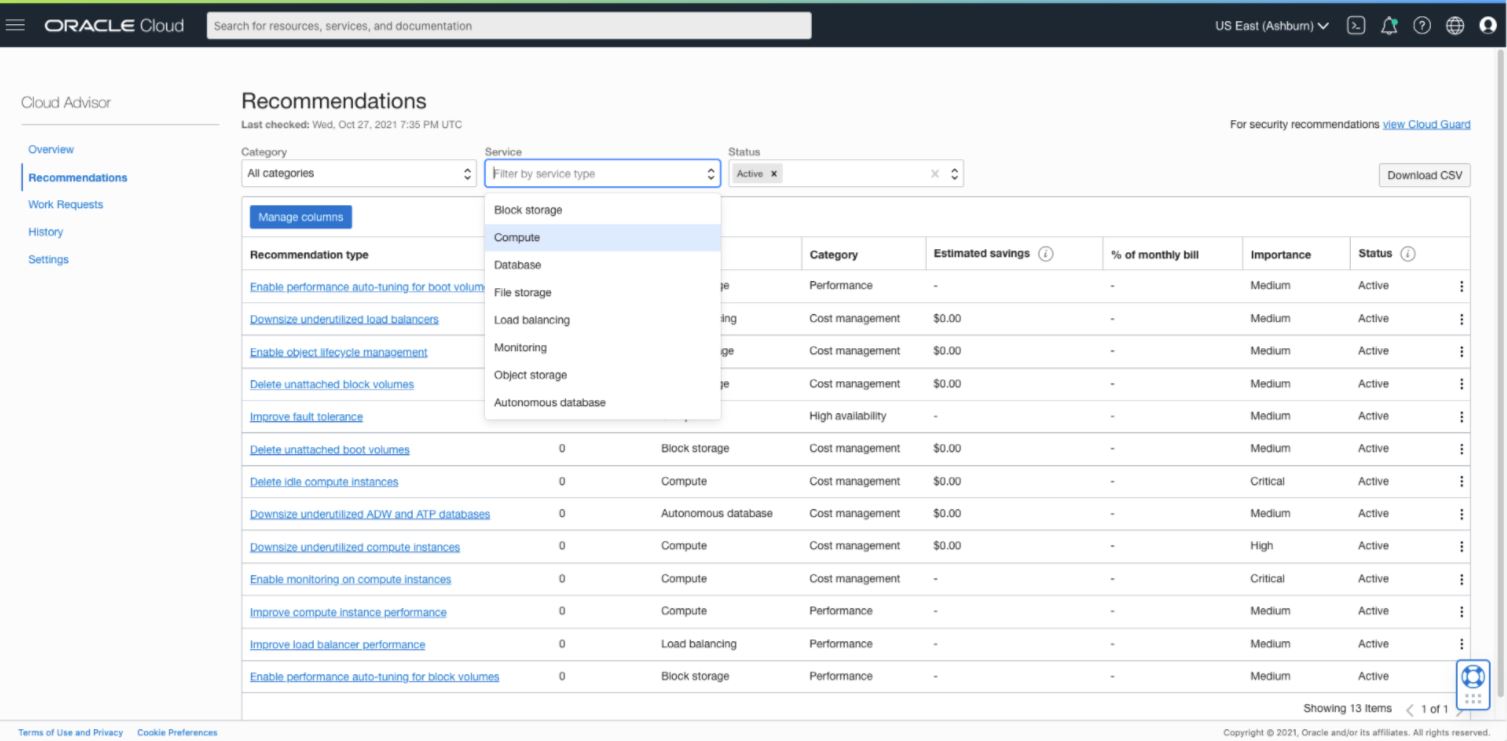Open the Cloud Shell console icon
The width and height of the screenshot is (1507, 741).
pyautogui.click(x=1356, y=25)
